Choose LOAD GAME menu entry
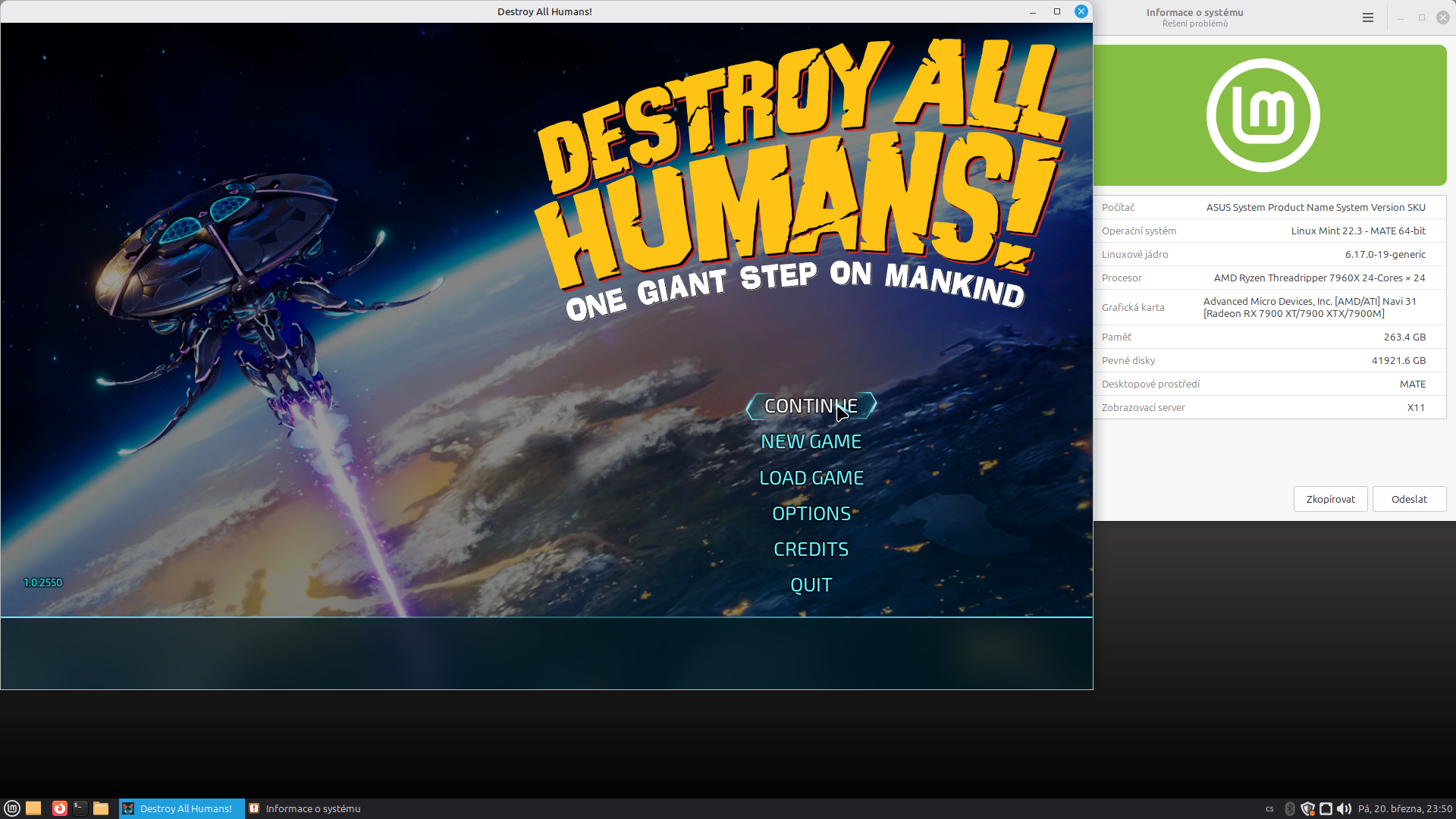Image resolution: width=1456 pixels, height=819 pixels. (x=811, y=478)
